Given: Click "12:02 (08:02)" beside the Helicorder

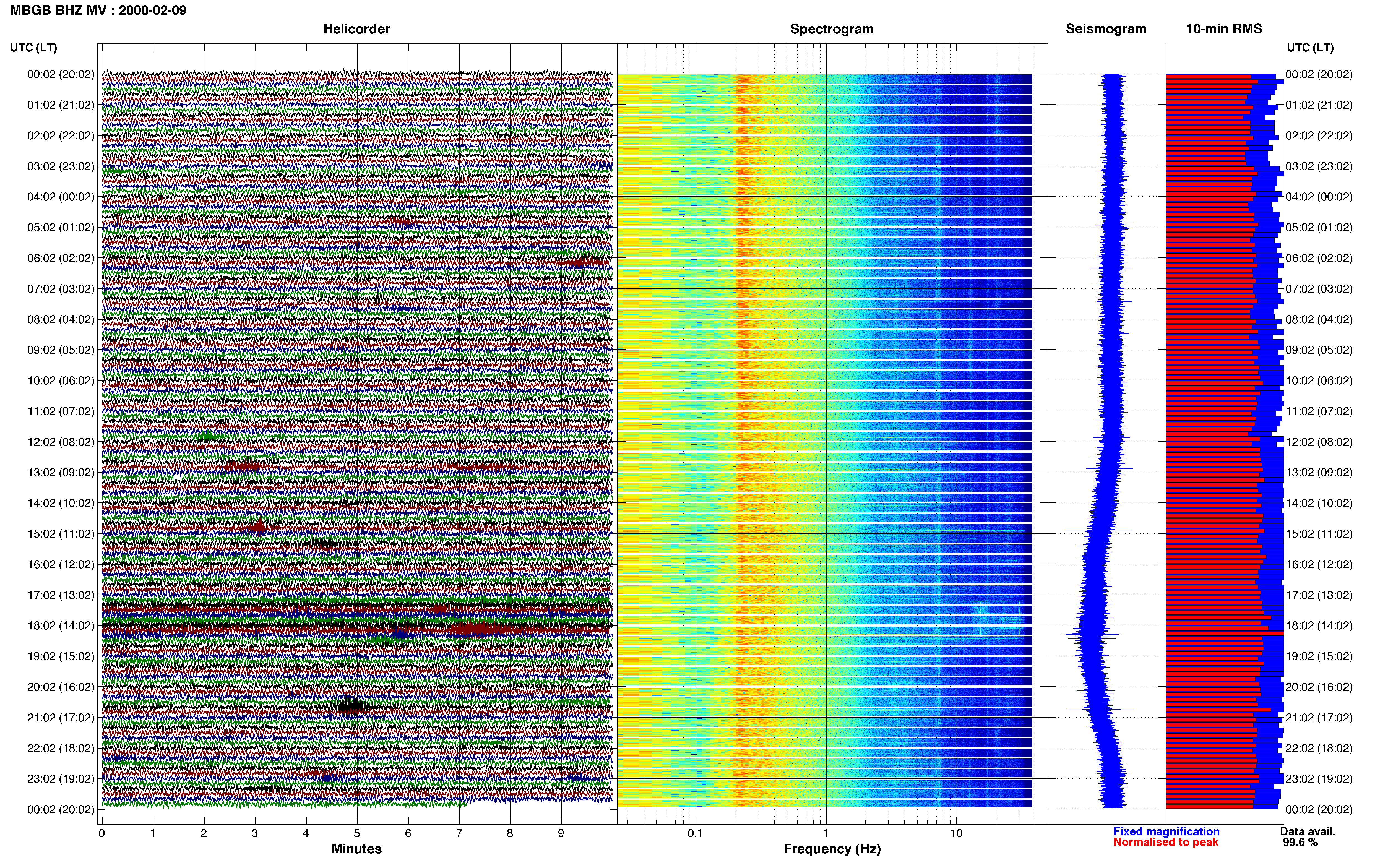Looking at the screenshot, I should (61, 442).
